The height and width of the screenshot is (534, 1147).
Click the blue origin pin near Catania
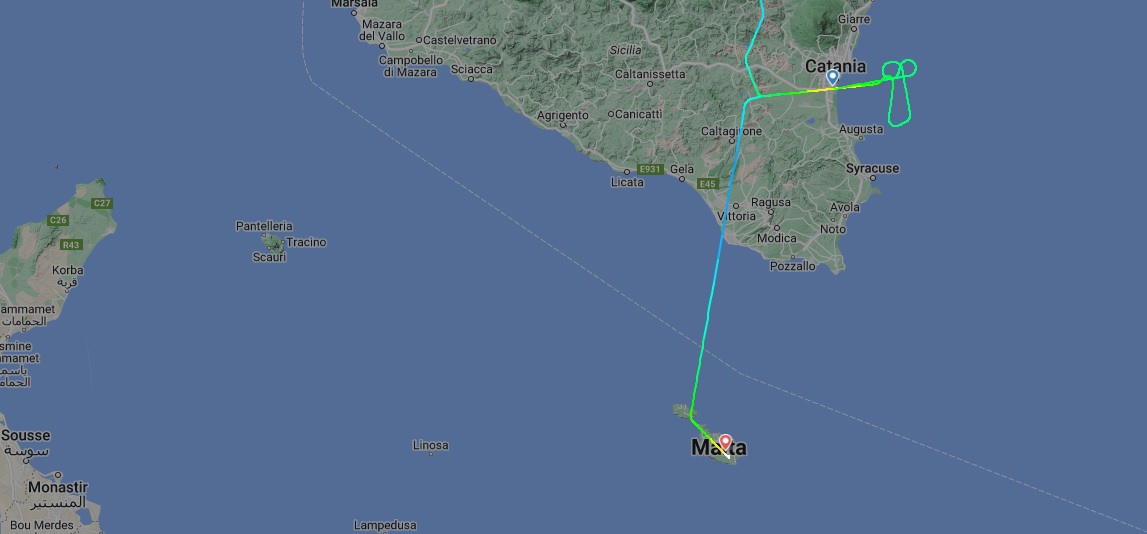[832, 78]
